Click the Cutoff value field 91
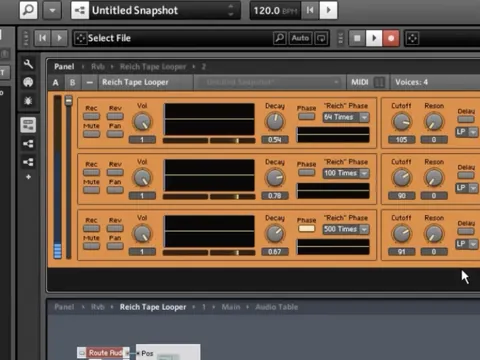Image resolution: width=480 pixels, height=360 pixels. pos(401,252)
